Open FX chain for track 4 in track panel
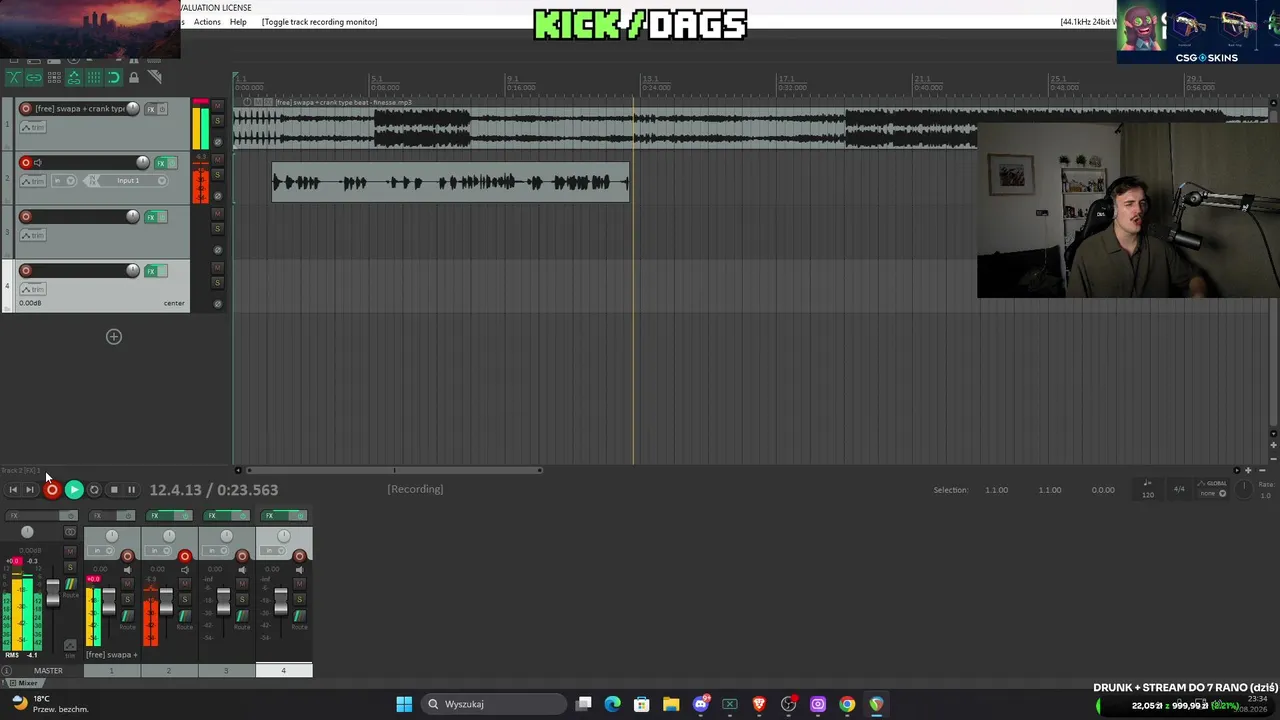 pyautogui.click(x=151, y=271)
